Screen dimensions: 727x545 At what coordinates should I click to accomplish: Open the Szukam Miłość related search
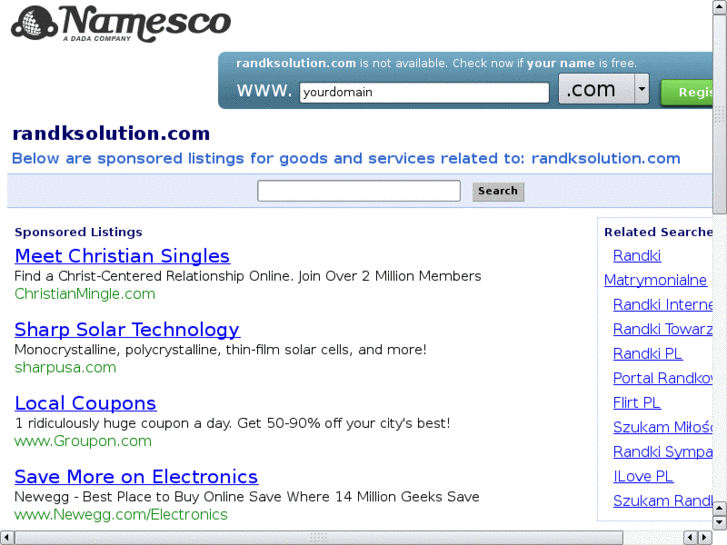663,427
